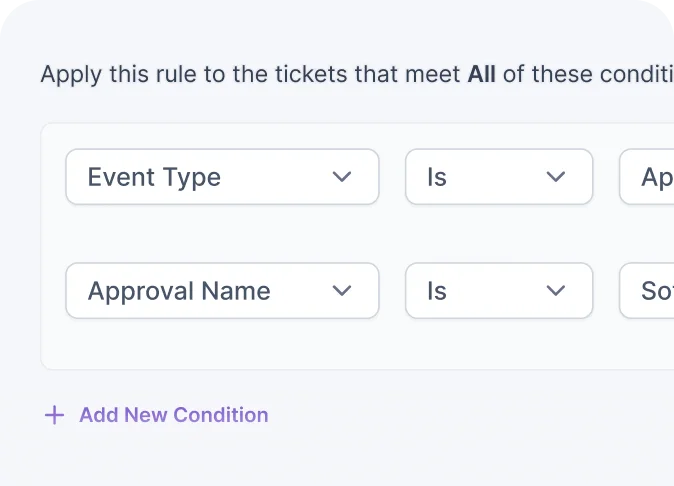This screenshot has height=486, width=674.
Task: Click the "Is" text in the Approval Name row
Action: (x=437, y=291)
